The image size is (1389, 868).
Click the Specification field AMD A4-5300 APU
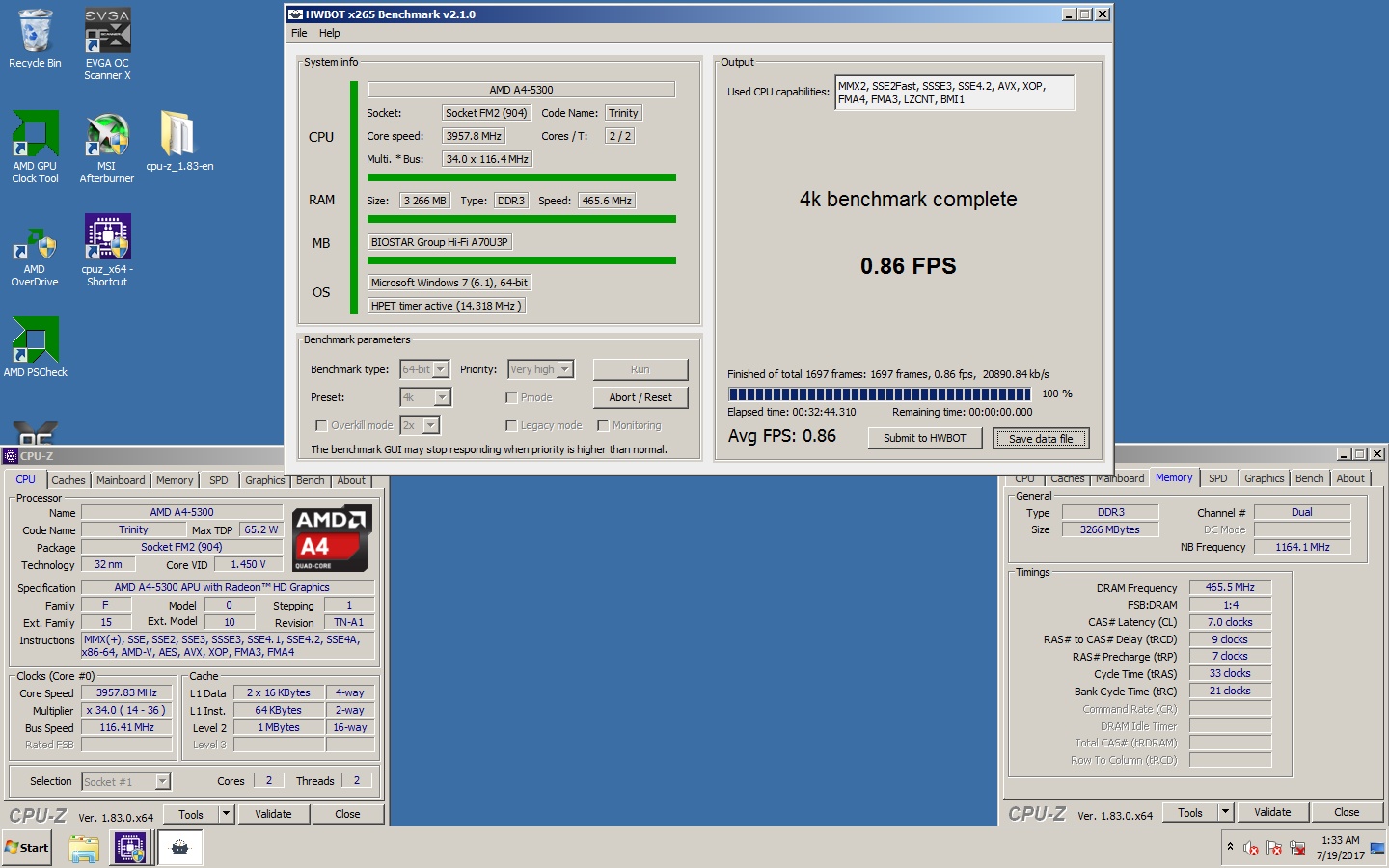point(228,587)
